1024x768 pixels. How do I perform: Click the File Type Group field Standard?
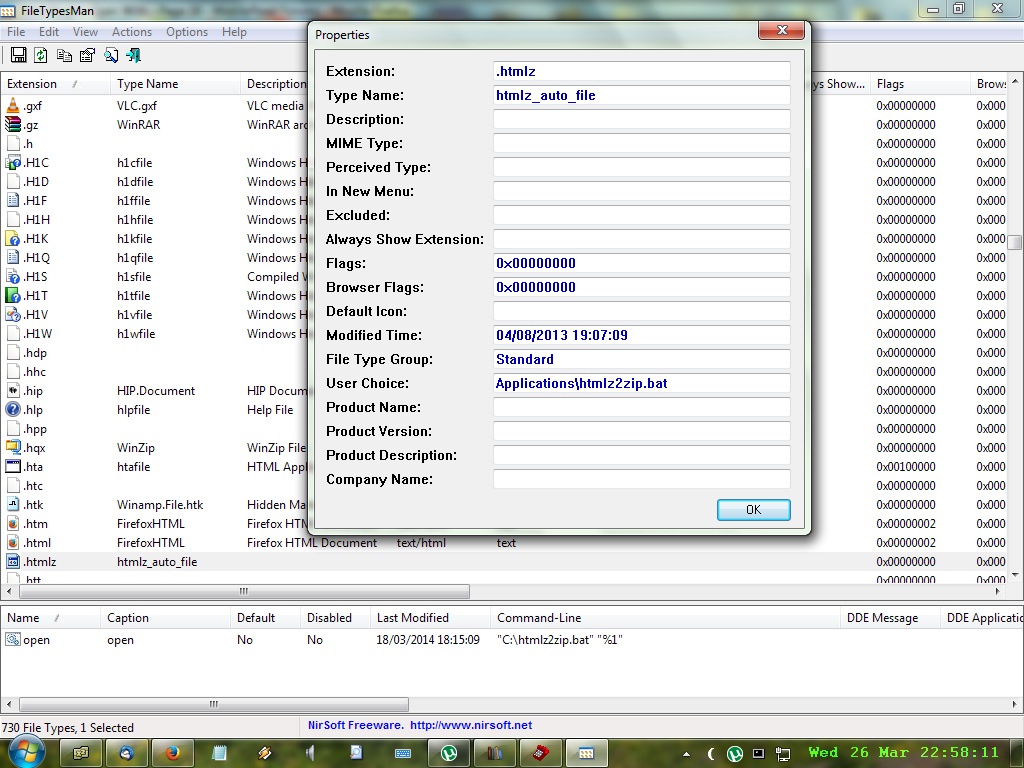pyautogui.click(x=641, y=359)
